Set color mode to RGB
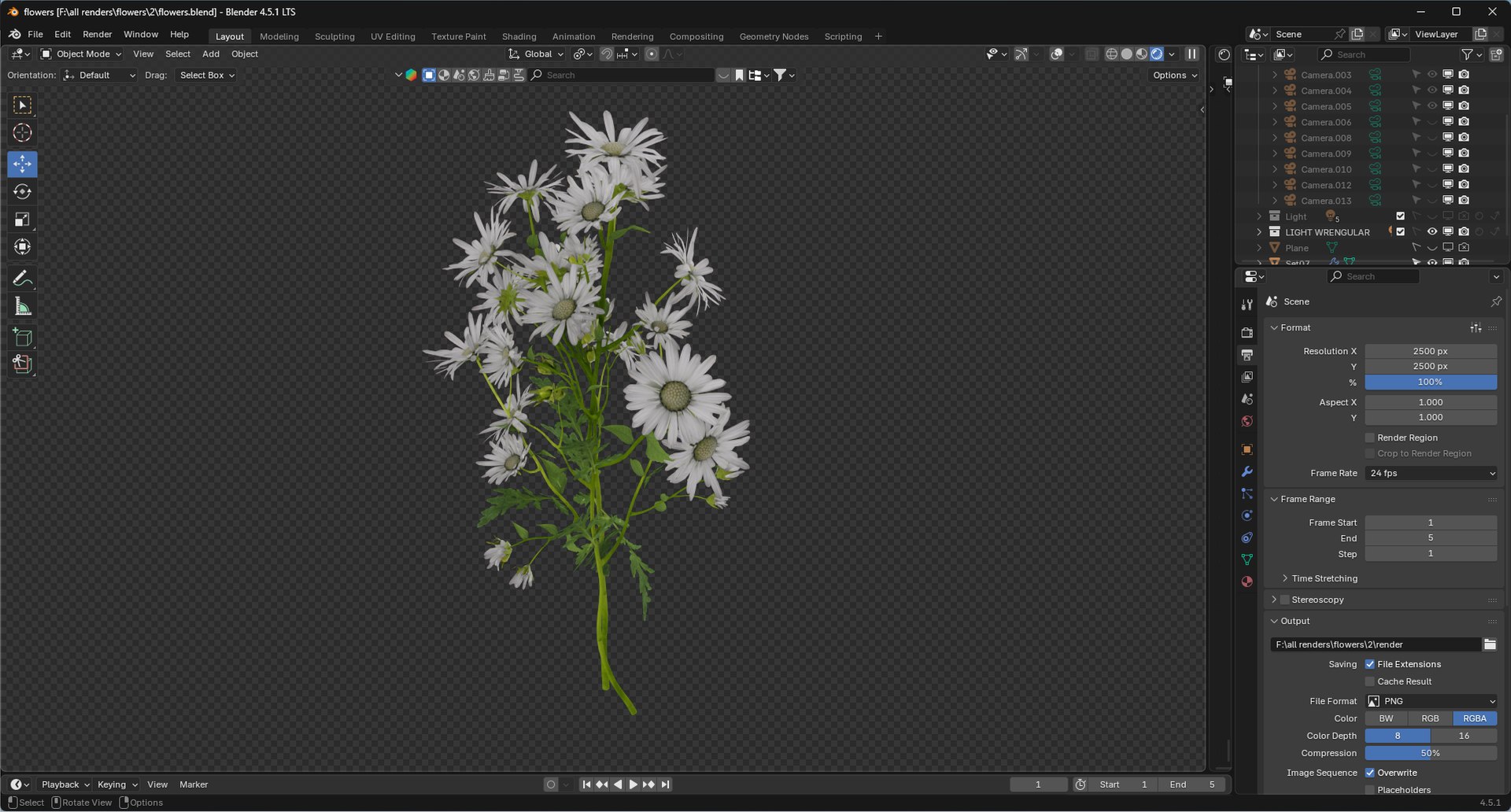Image resolution: width=1511 pixels, height=812 pixels. [x=1430, y=718]
